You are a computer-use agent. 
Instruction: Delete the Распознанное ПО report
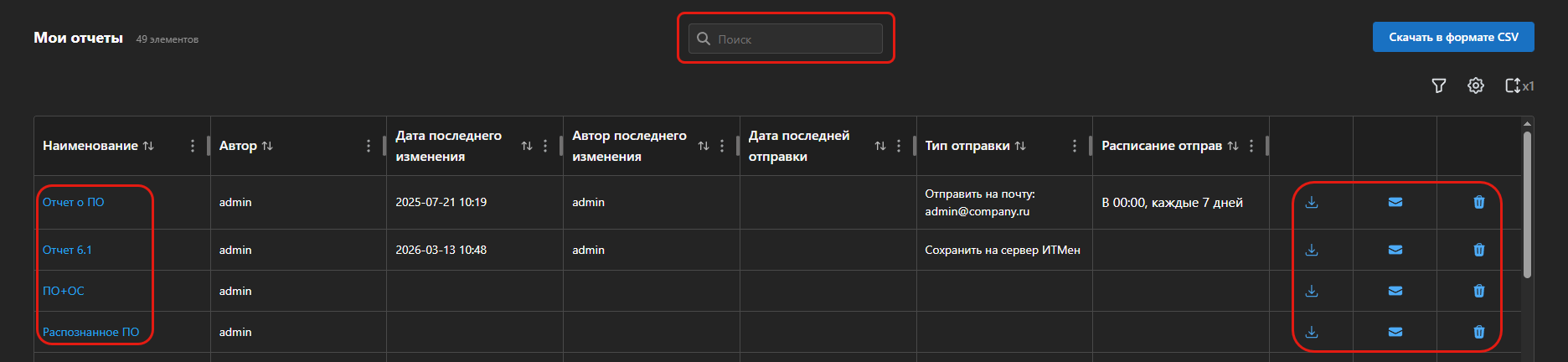[x=1479, y=332]
